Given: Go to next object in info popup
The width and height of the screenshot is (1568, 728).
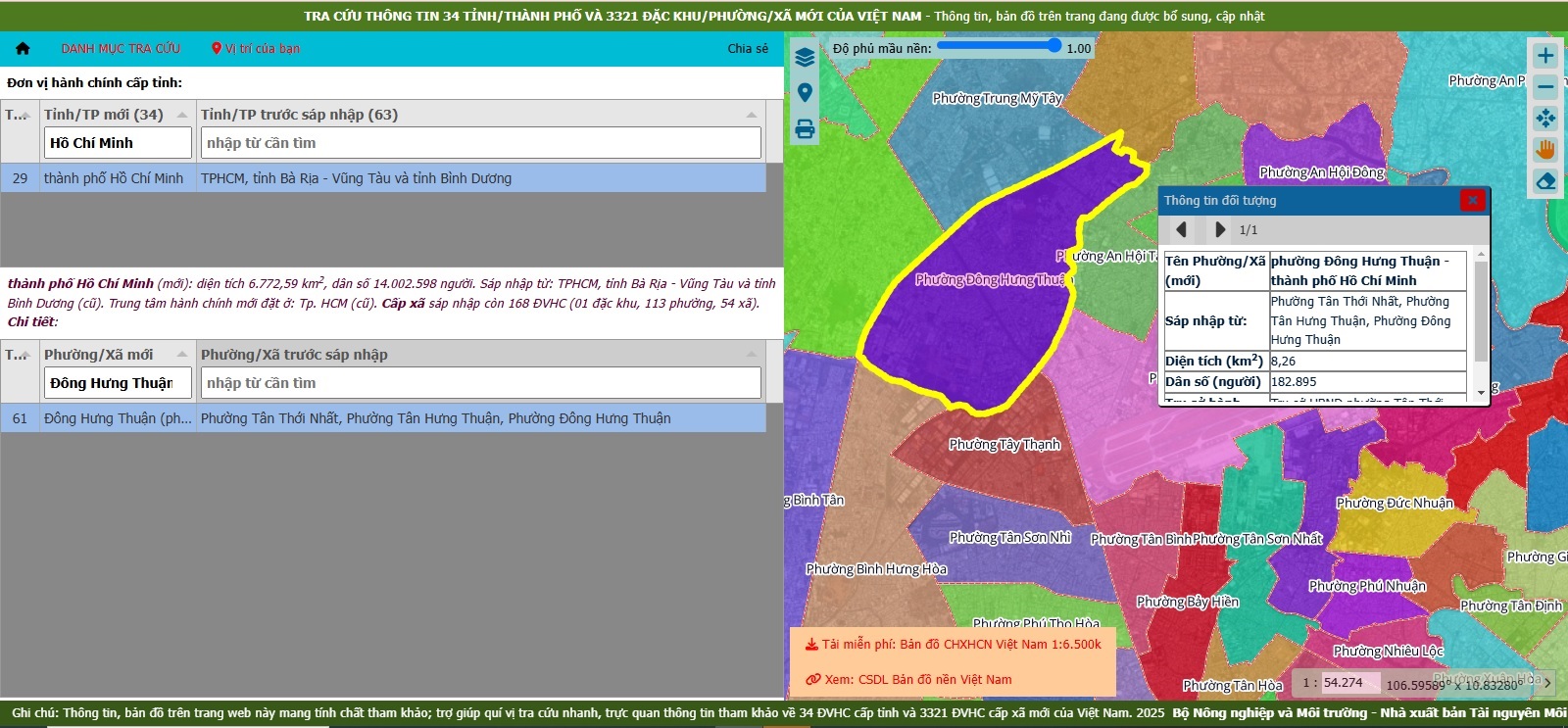Looking at the screenshot, I should pyautogui.click(x=1219, y=229).
